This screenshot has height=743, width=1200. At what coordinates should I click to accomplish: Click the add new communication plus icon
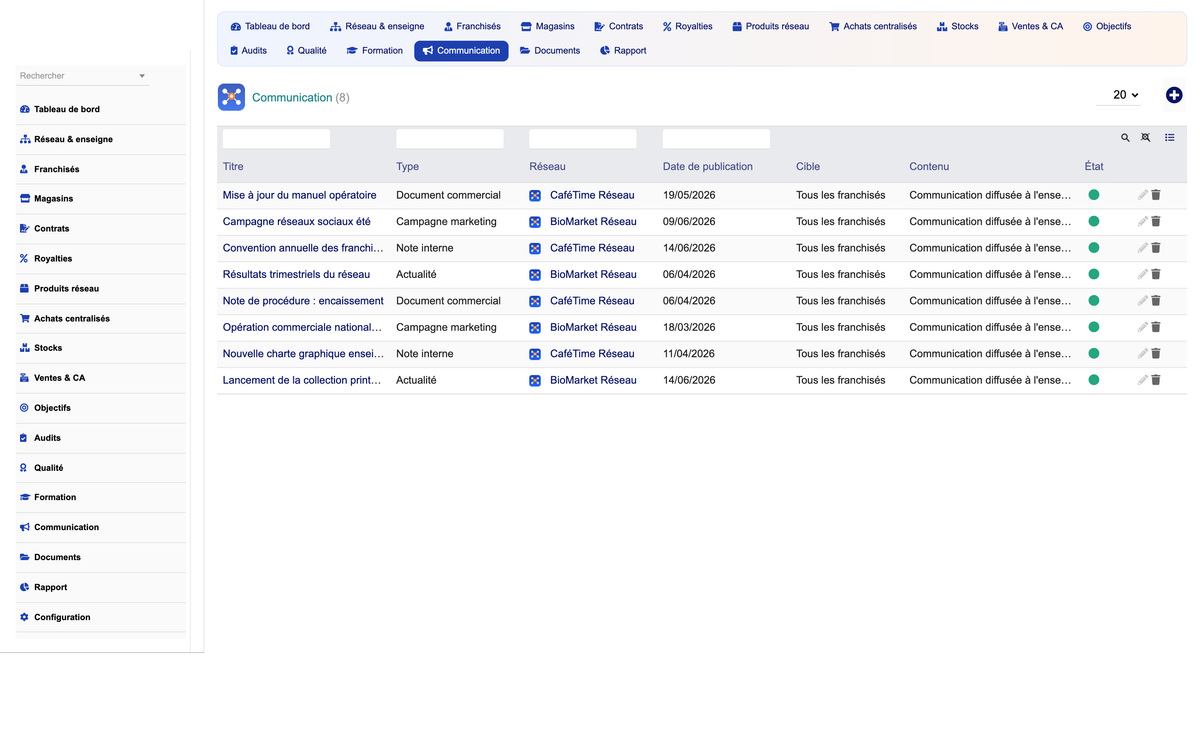point(1174,95)
